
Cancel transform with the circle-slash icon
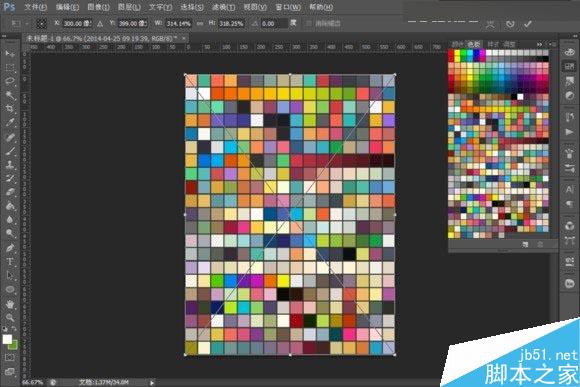click(x=510, y=24)
